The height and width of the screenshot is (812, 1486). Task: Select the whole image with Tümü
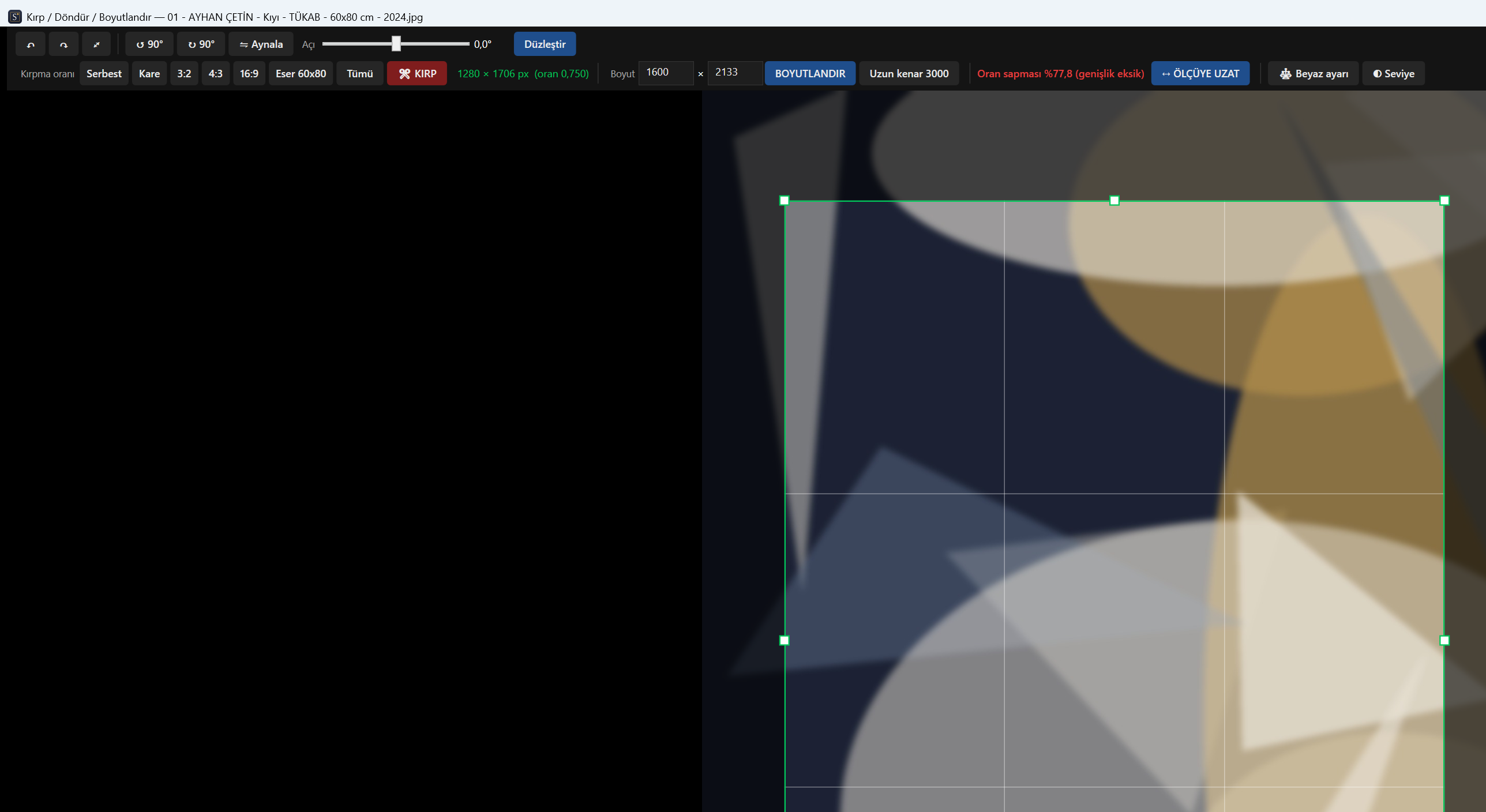click(x=360, y=74)
